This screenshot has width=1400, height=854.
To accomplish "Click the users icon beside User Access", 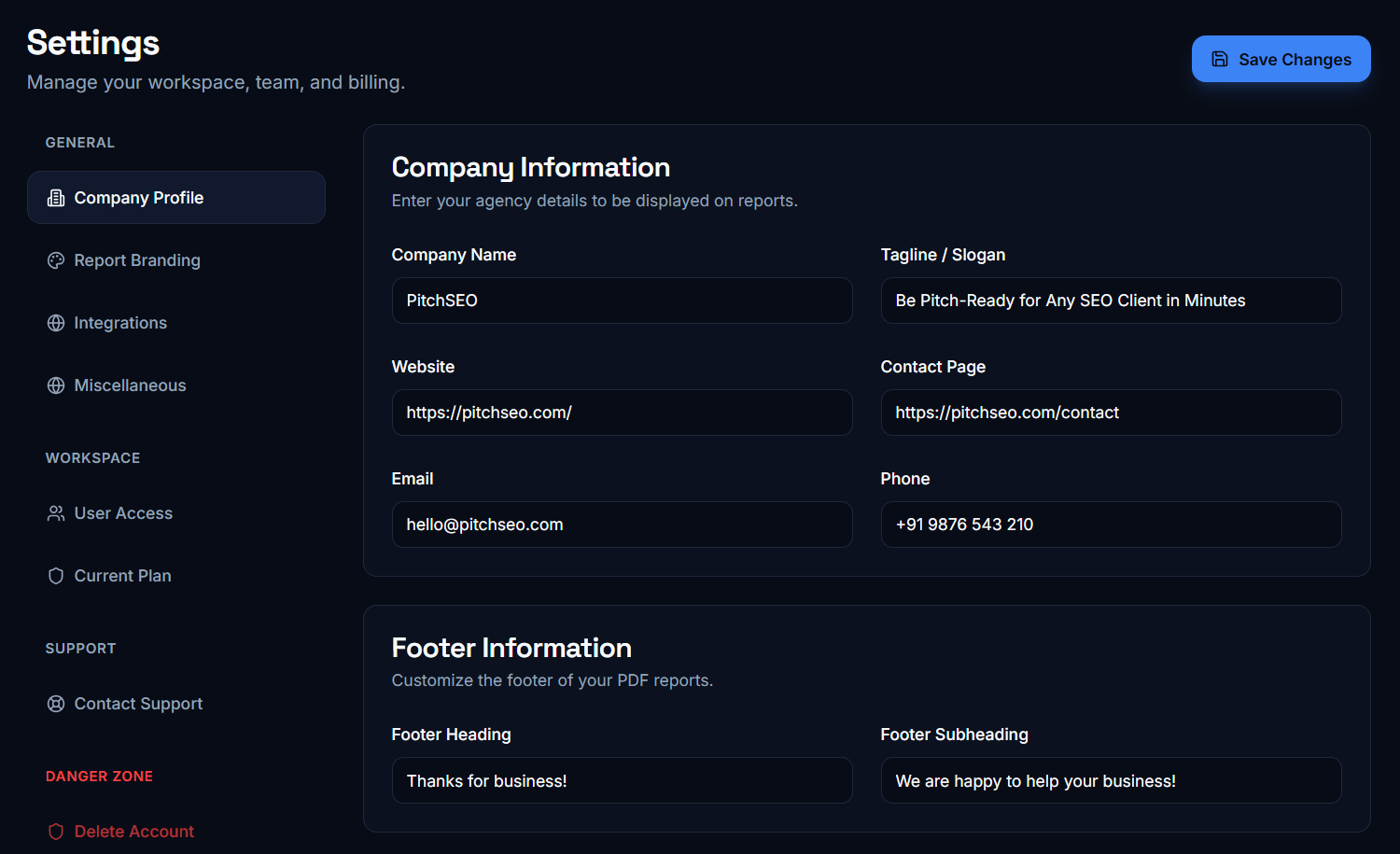I will (56, 513).
